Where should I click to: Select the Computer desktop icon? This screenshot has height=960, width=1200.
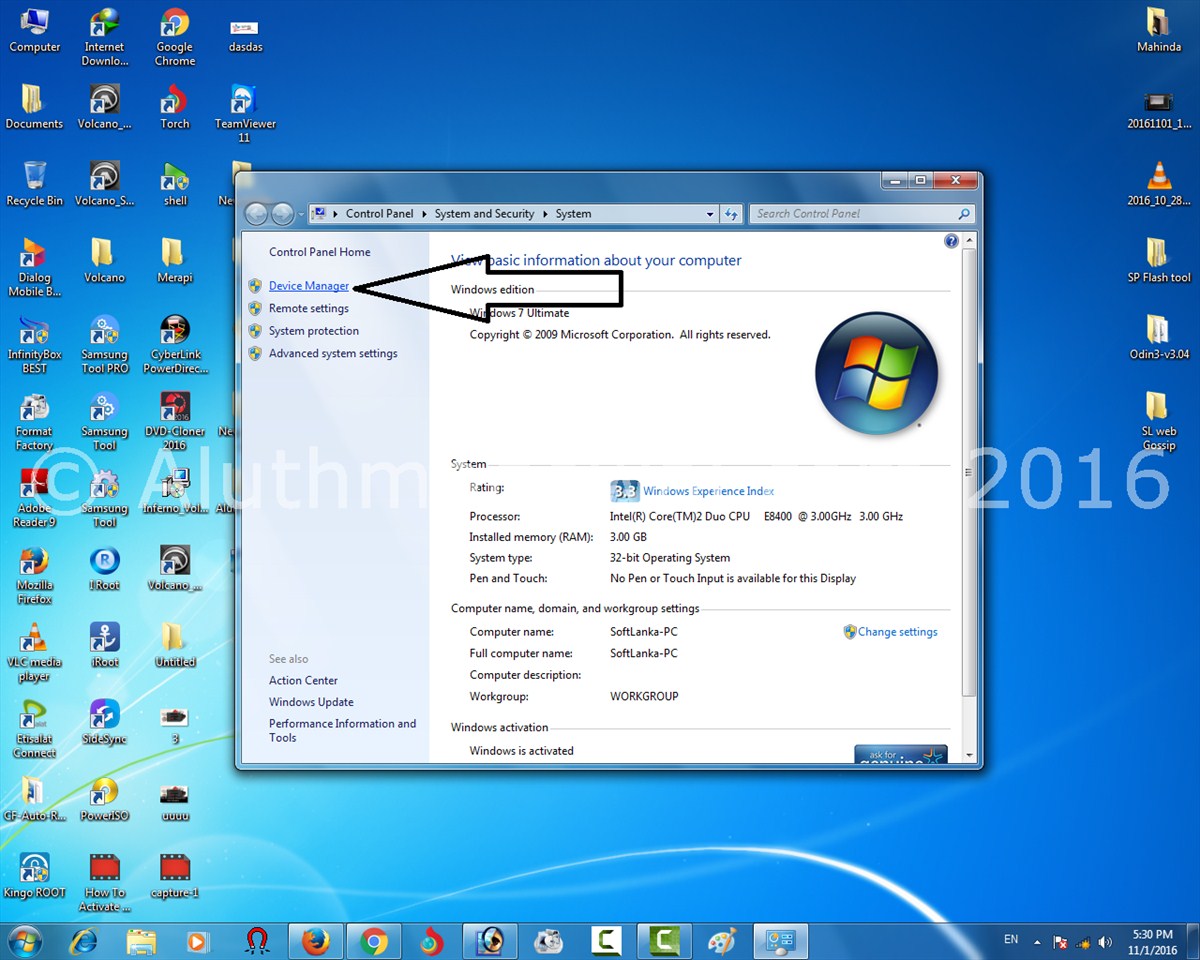35,30
